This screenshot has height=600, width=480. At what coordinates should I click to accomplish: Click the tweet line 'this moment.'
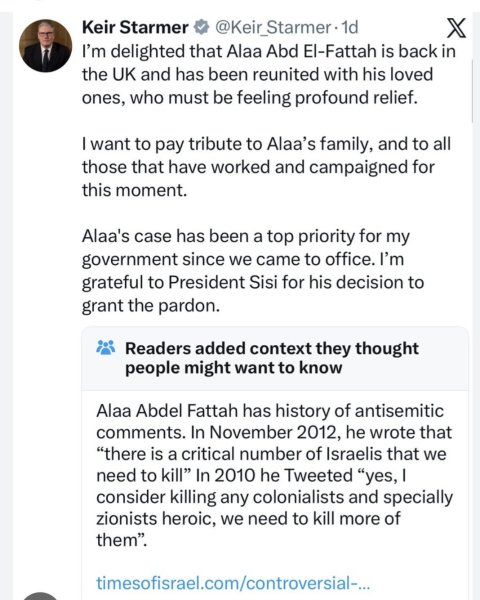click(x=134, y=190)
